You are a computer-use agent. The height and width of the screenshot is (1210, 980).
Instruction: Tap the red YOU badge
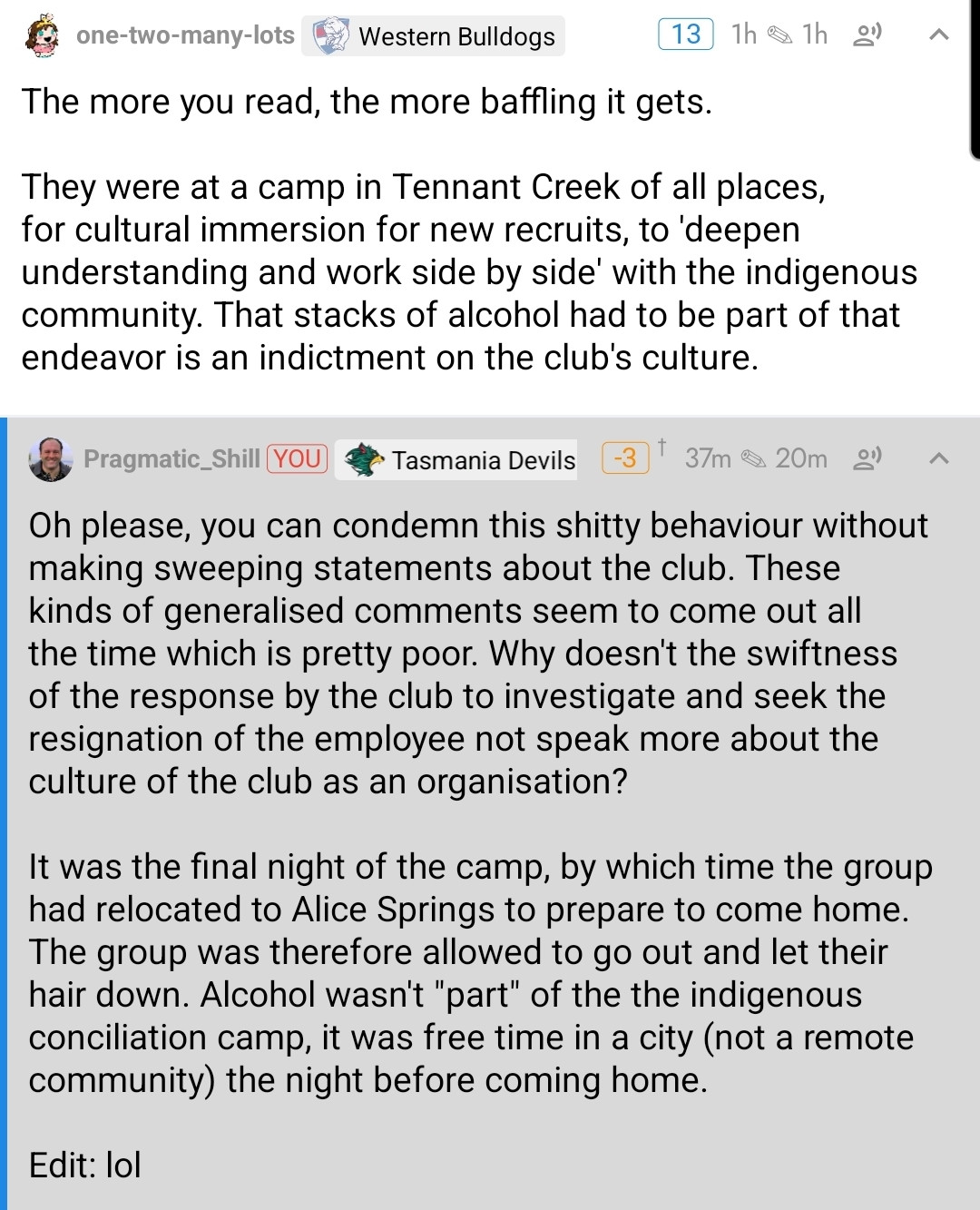coord(298,458)
